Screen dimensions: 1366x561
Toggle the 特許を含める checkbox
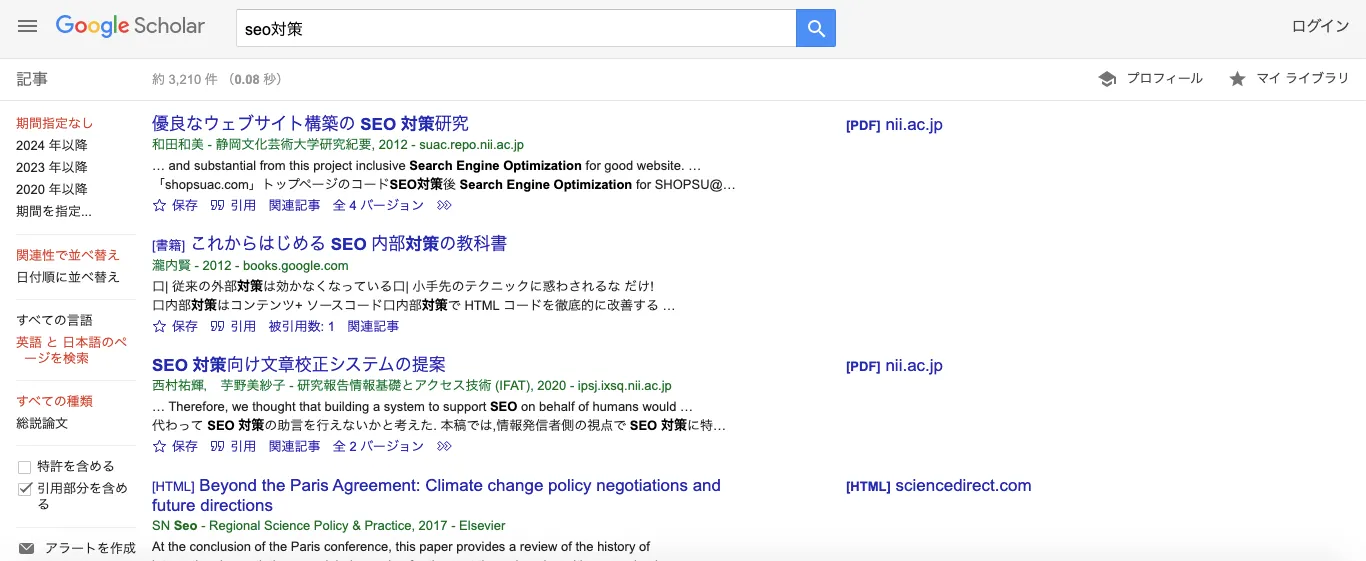[x=24, y=467]
